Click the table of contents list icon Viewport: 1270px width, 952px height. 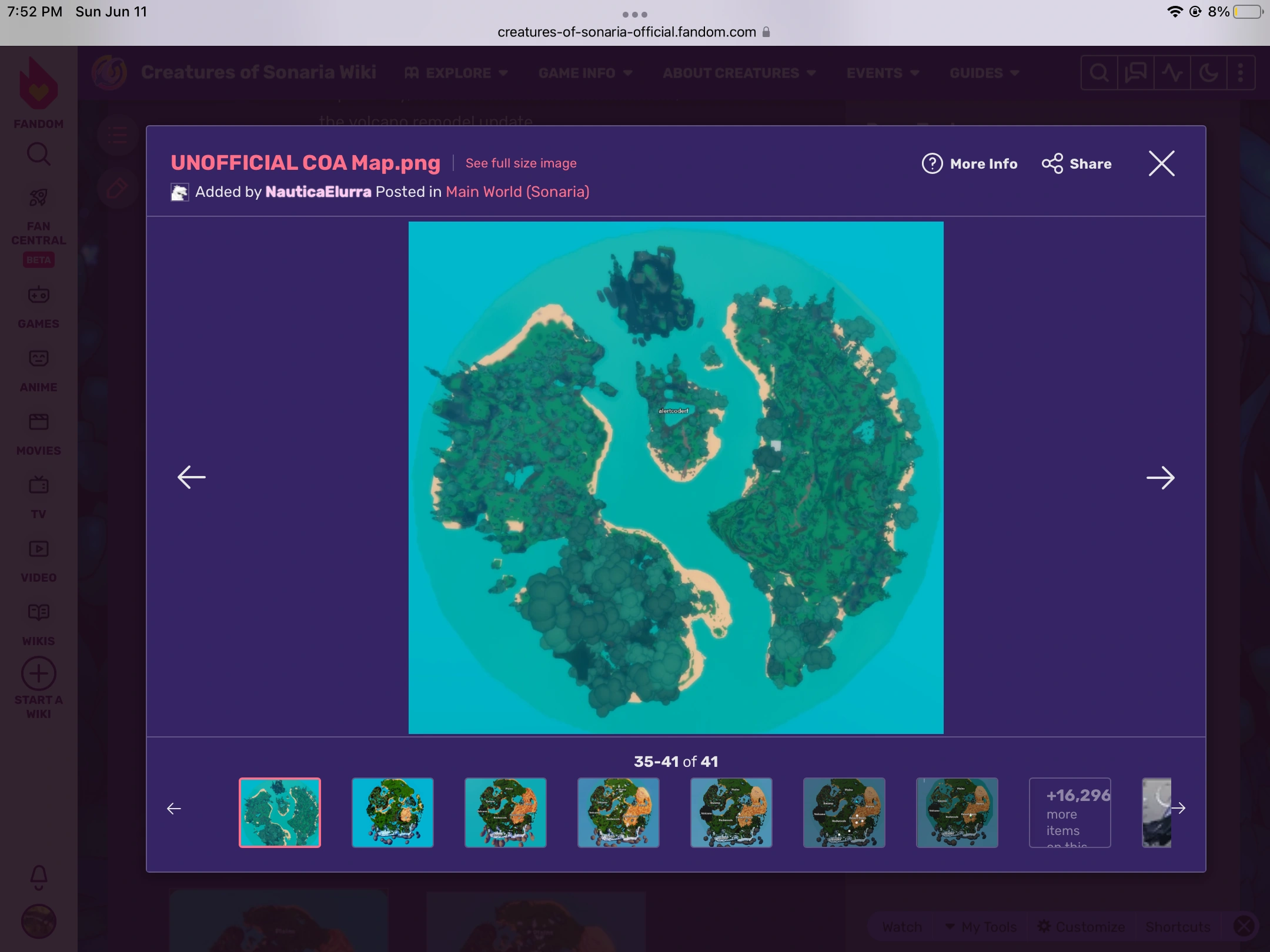click(x=118, y=136)
